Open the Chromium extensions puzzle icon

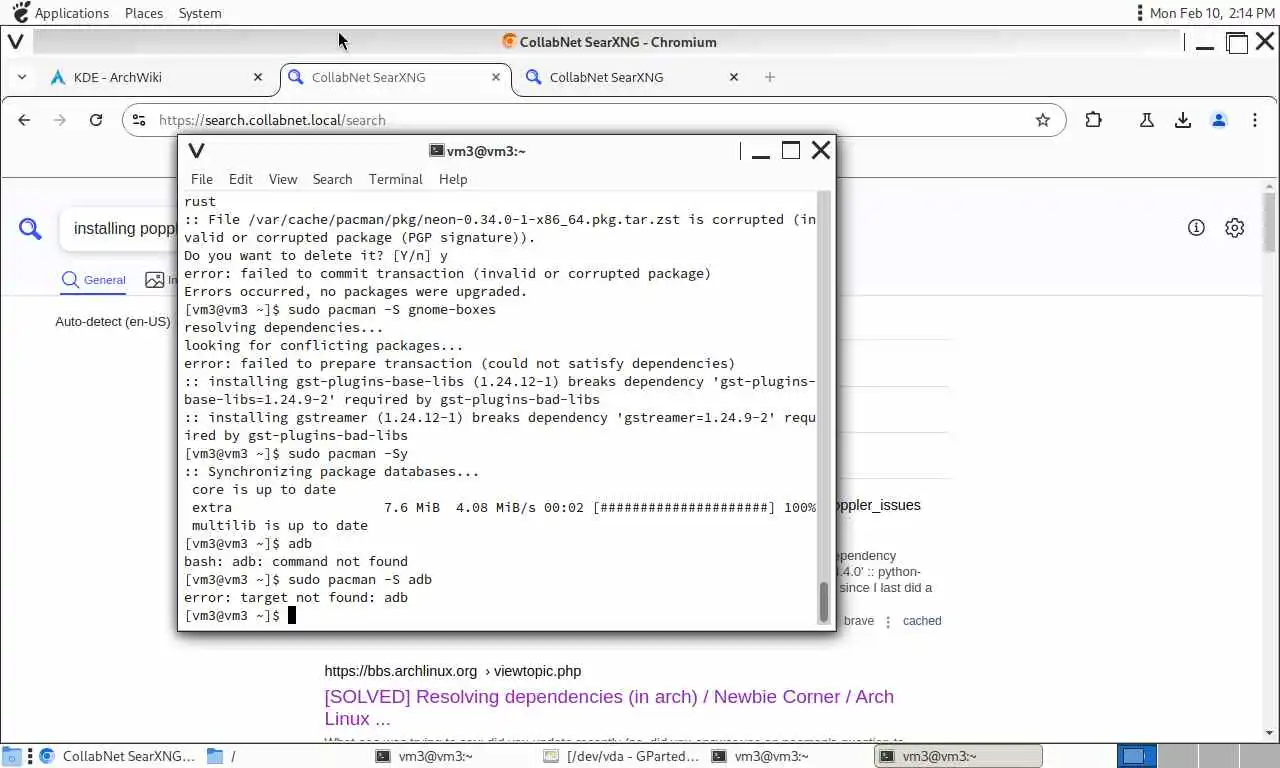coord(1093,120)
